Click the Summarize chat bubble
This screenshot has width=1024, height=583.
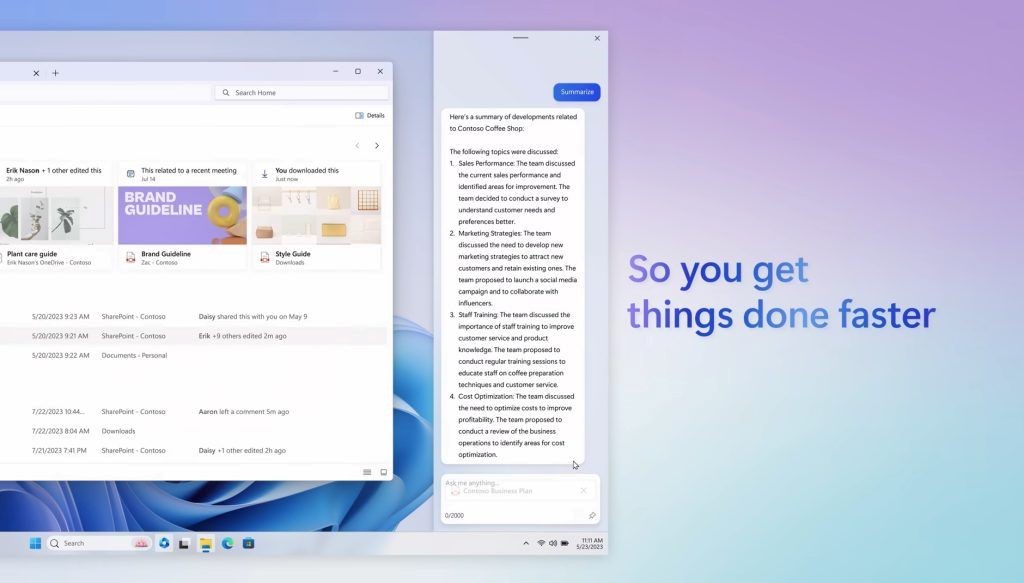(577, 92)
